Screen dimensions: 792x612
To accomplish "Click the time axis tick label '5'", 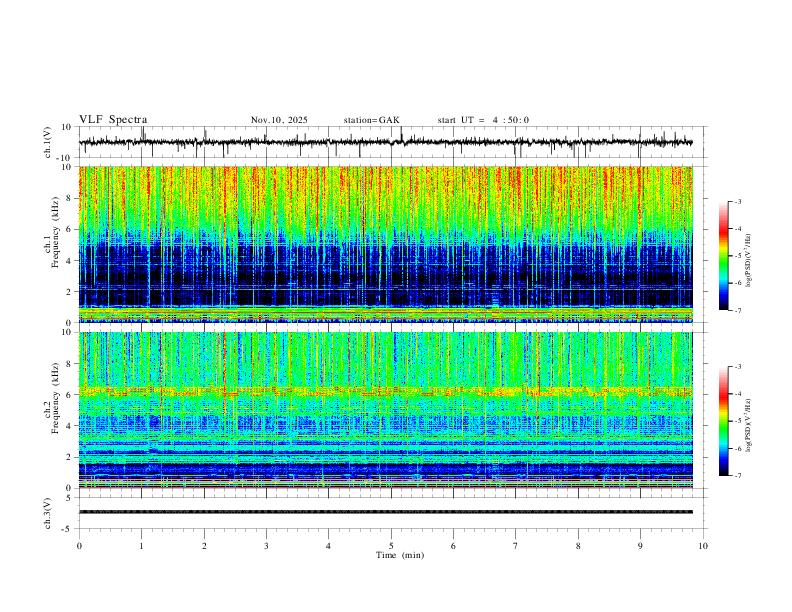I will coord(391,546).
